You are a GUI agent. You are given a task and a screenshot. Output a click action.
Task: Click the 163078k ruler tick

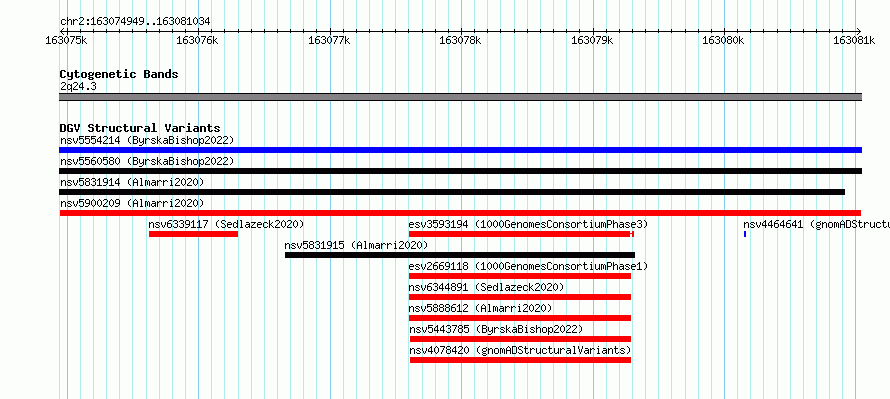(460, 40)
